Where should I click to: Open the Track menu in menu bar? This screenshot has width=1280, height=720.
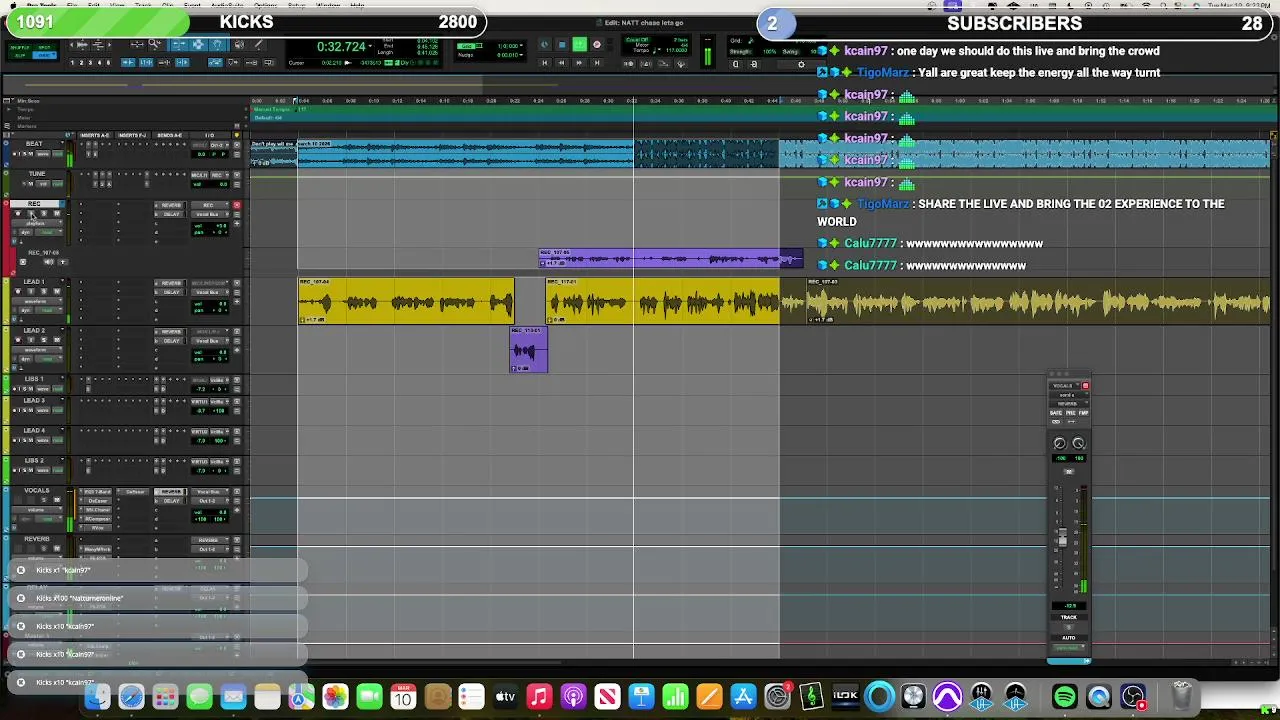coord(143,5)
